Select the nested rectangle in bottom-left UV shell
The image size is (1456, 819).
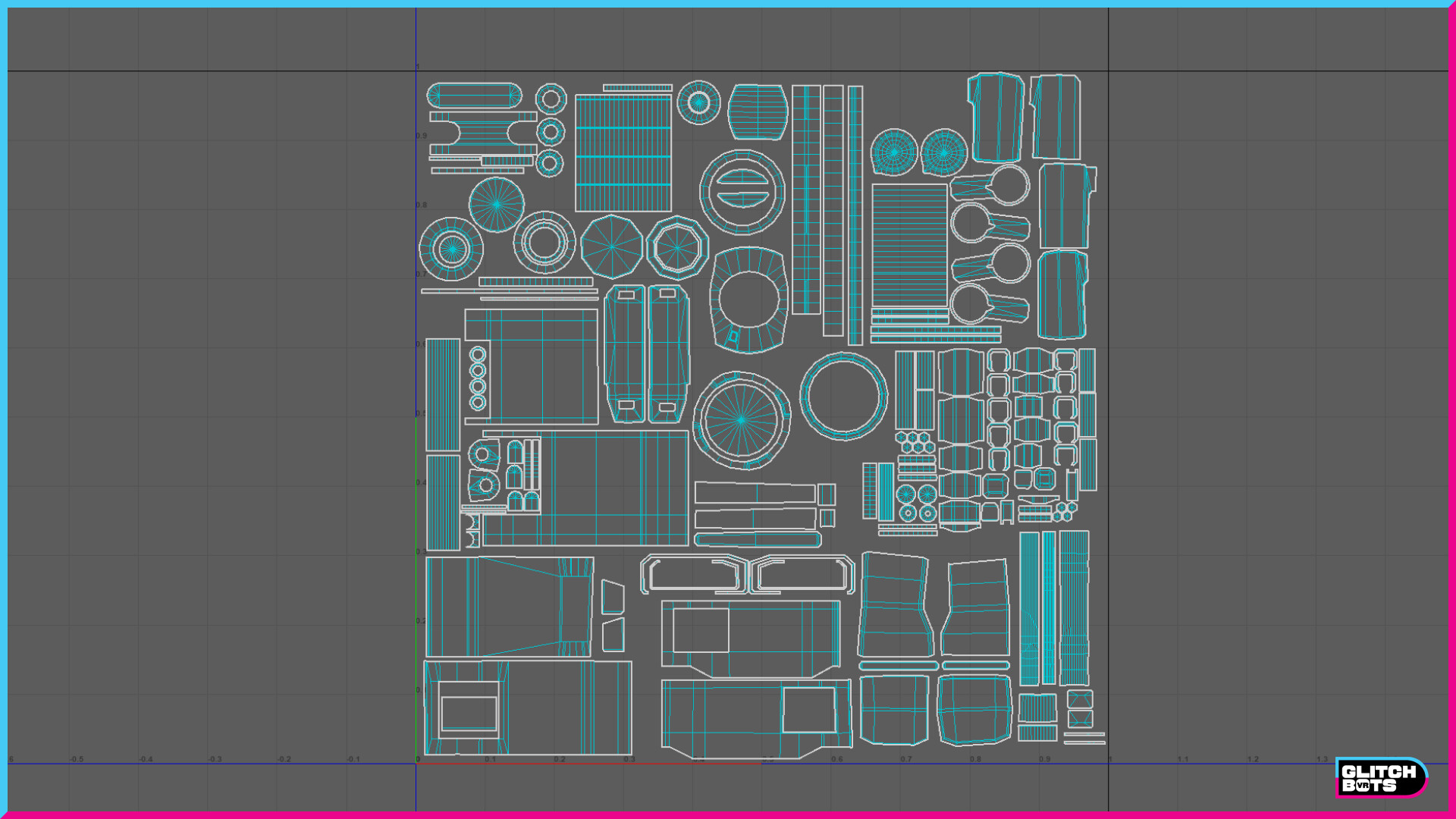point(469,711)
